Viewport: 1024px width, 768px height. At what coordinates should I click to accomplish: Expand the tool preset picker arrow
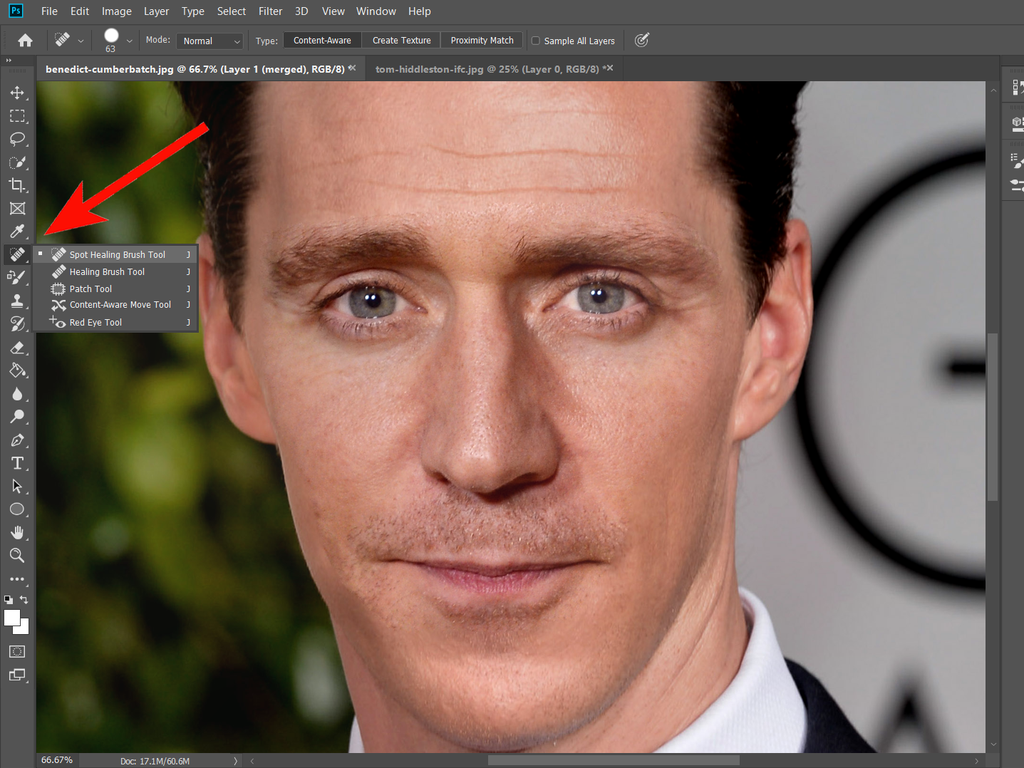(80, 41)
